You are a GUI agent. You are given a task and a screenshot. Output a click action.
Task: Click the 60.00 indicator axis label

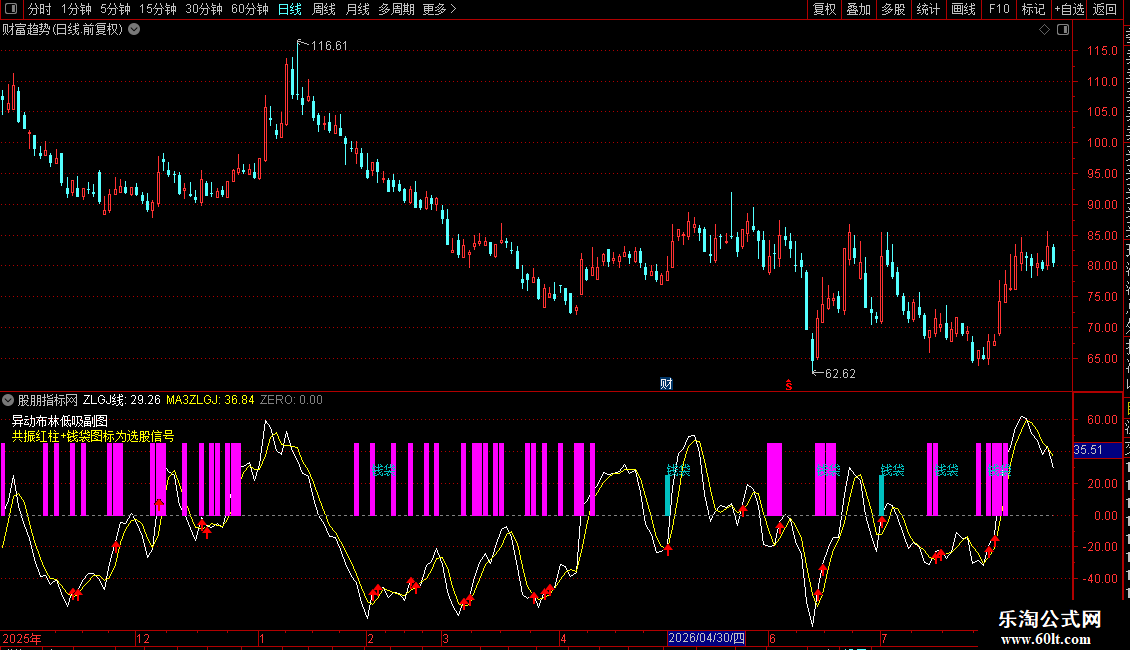(x=1103, y=420)
